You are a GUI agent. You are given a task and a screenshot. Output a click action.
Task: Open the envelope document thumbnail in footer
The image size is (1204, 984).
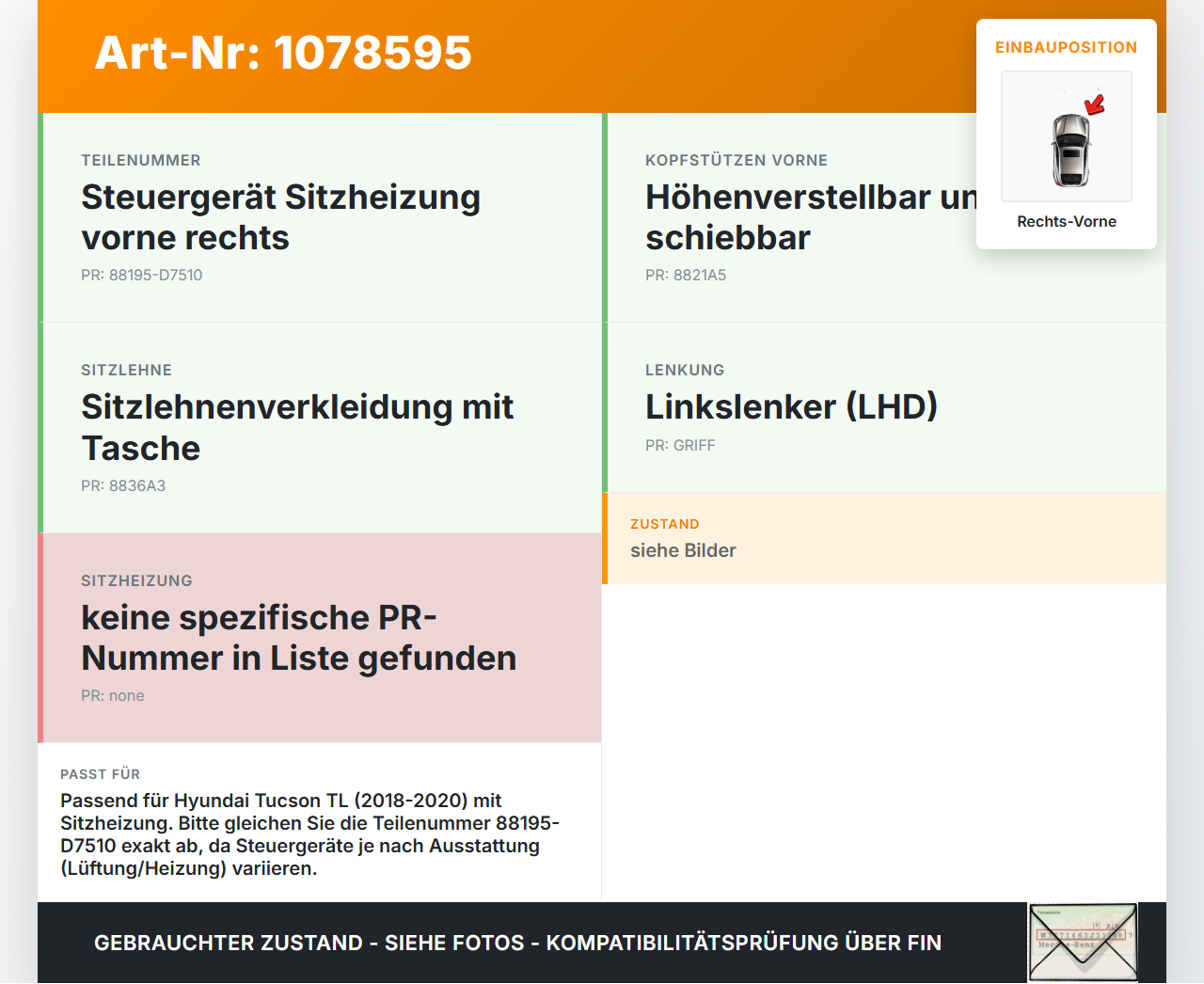click(x=1083, y=943)
